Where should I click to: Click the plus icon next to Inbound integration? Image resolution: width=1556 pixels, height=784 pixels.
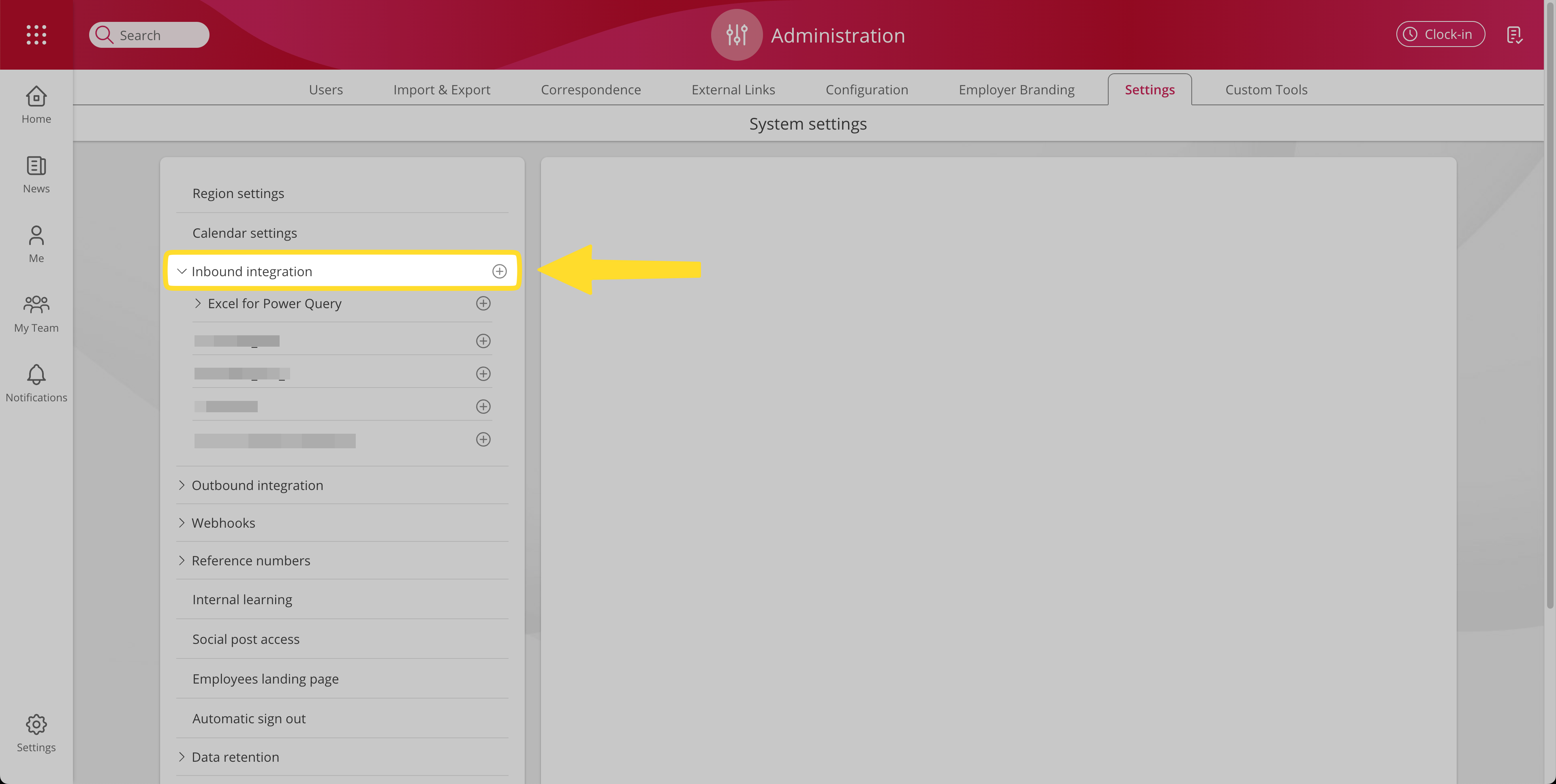[x=499, y=272]
